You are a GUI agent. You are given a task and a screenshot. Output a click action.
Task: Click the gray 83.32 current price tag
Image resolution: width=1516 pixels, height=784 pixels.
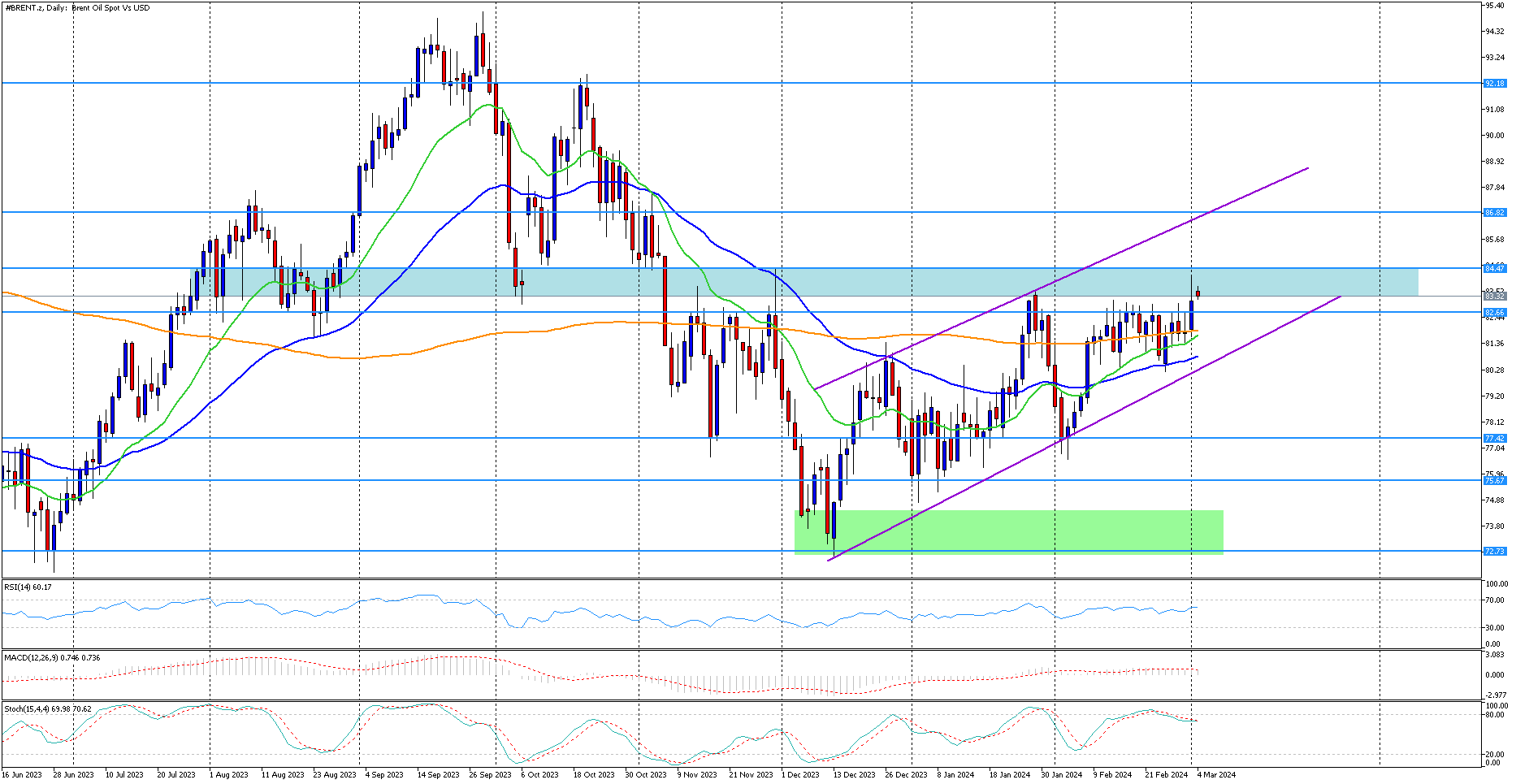[1495, 297]
